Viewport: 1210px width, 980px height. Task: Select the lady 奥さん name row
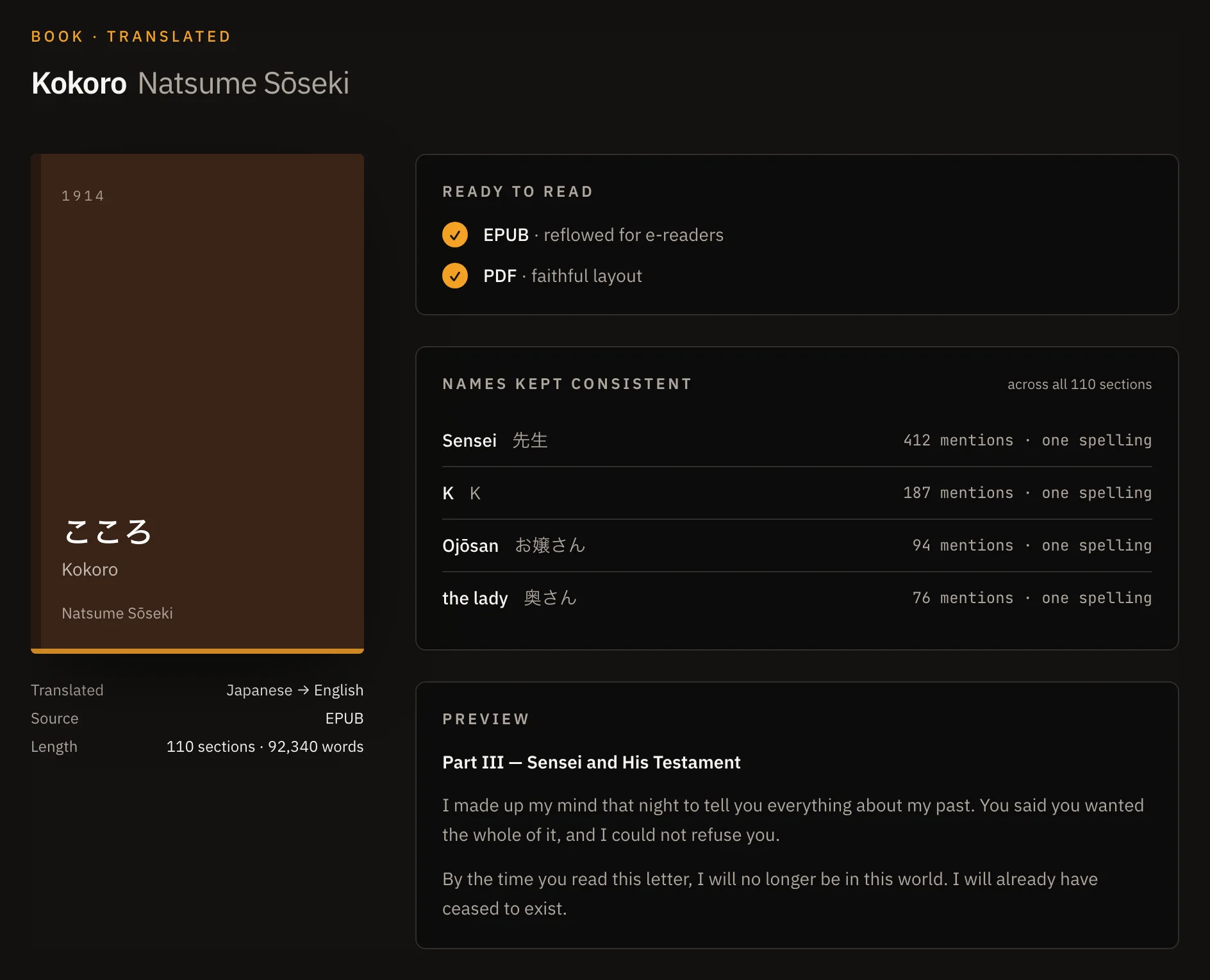[x=797, y=598]
